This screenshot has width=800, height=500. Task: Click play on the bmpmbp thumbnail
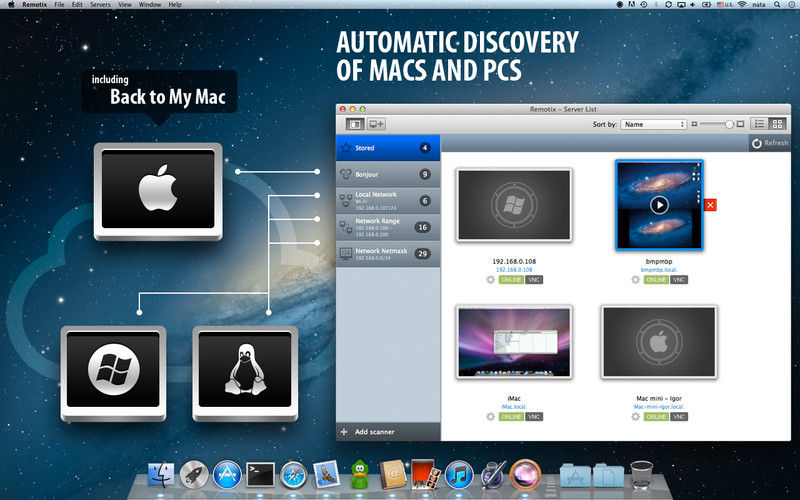[x=659, y=205]
